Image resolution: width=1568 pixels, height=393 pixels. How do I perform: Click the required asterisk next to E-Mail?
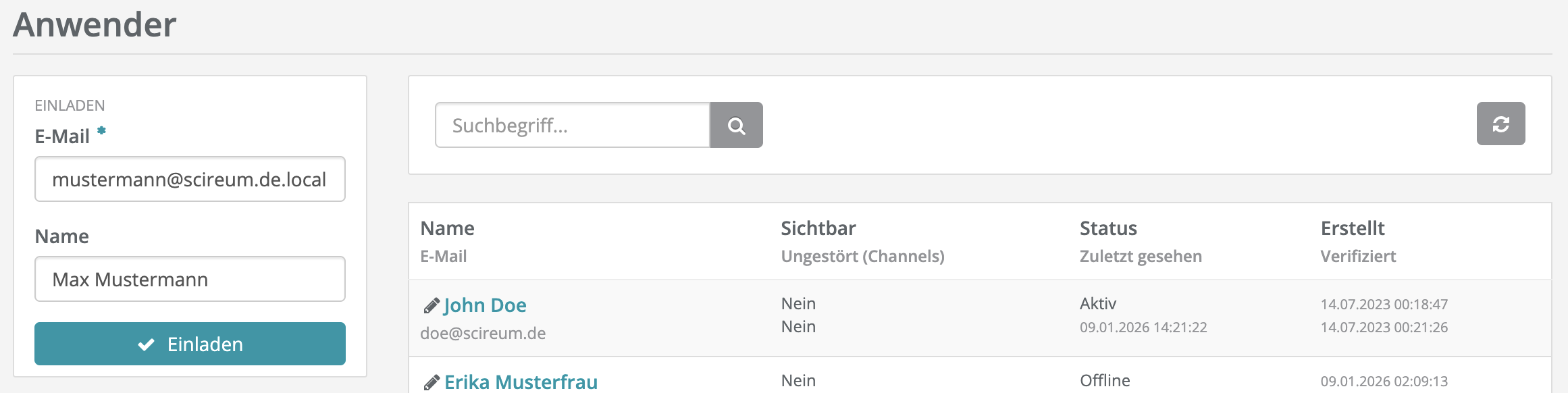click(x=101, y=131)
